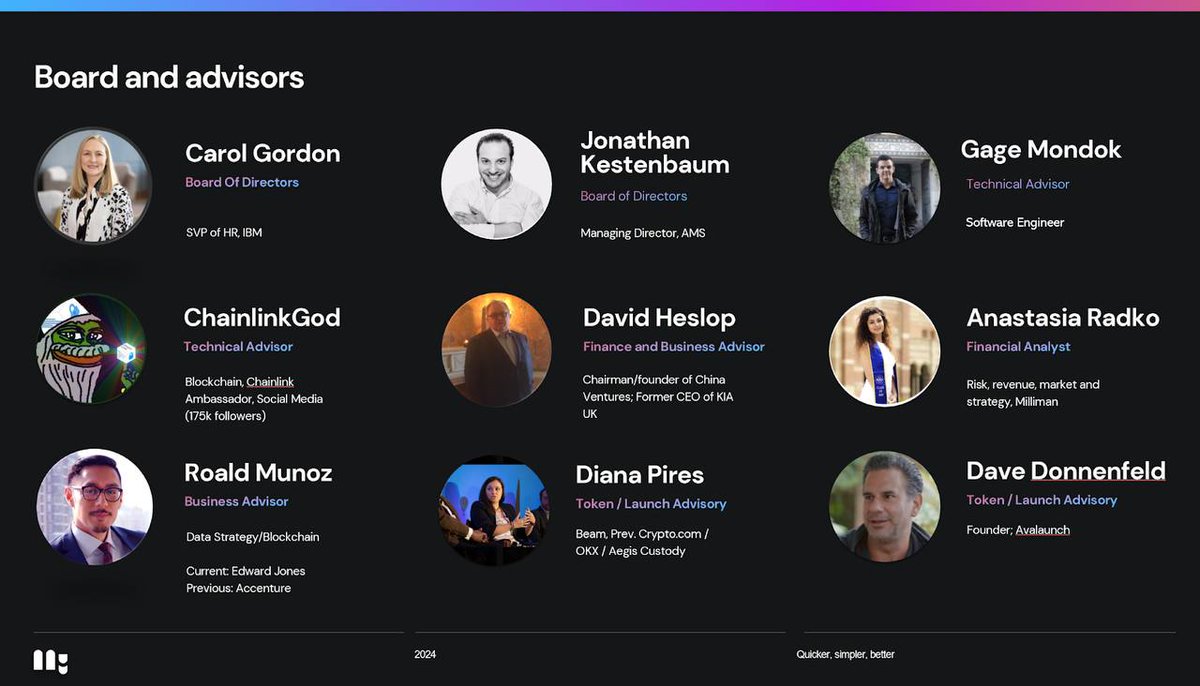Click the 'Board and advisors' heading

(x=169, y=77)
